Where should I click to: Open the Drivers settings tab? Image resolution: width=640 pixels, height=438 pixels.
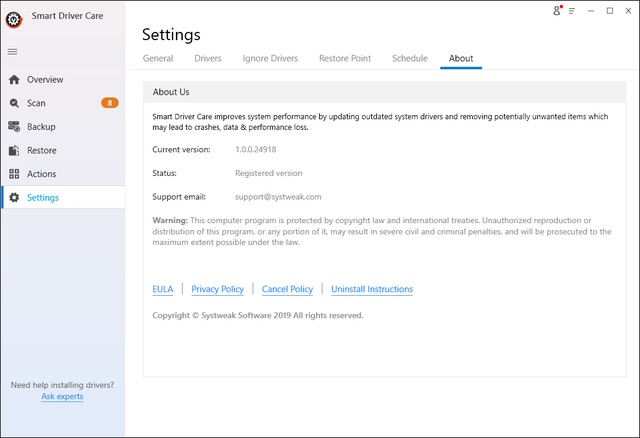[208, 58]
